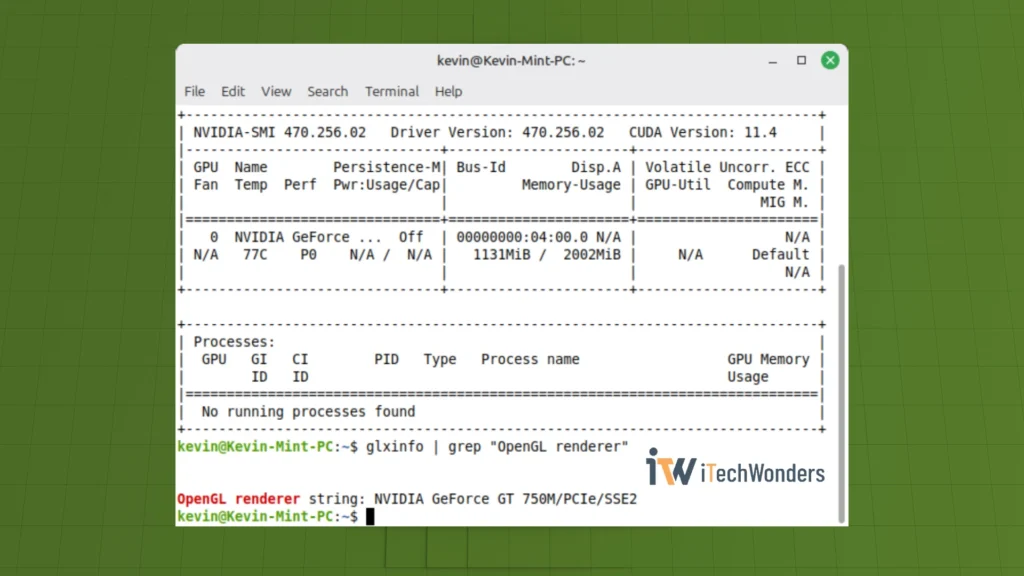Minimize the terminal window
This screenshot has height=576, width=1024.
[771, 60]
